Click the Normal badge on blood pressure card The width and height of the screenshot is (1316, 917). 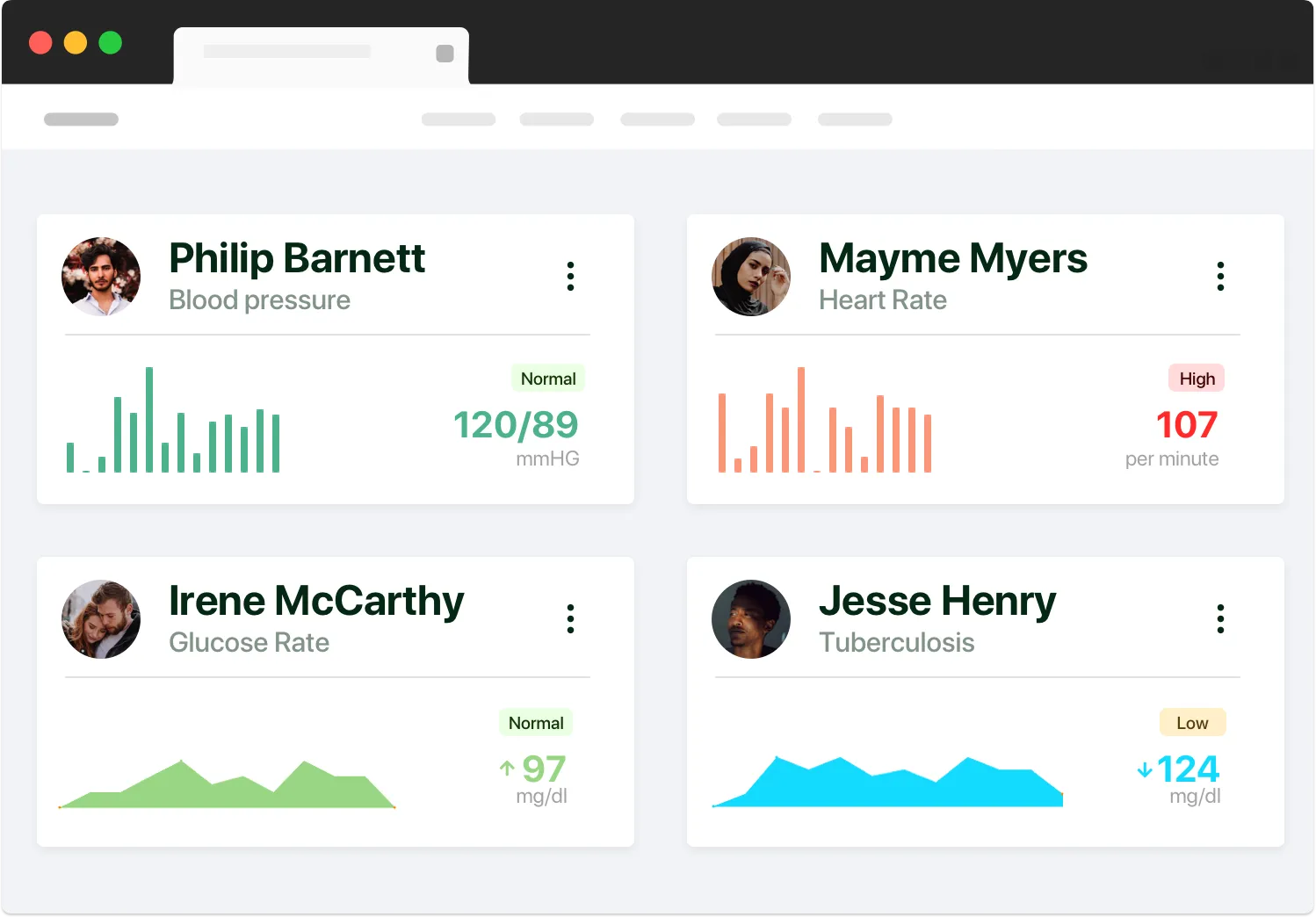point(548,379)
